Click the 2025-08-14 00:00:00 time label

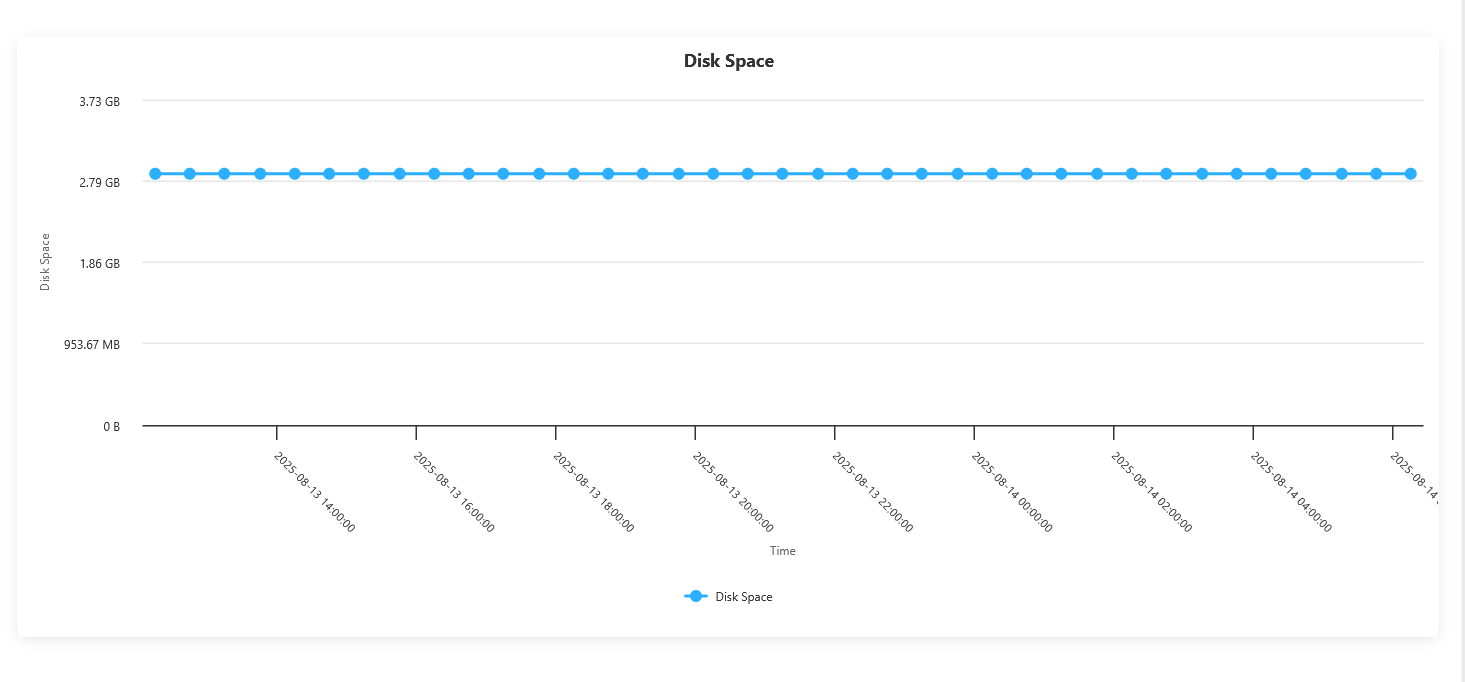pos(1011,492)
